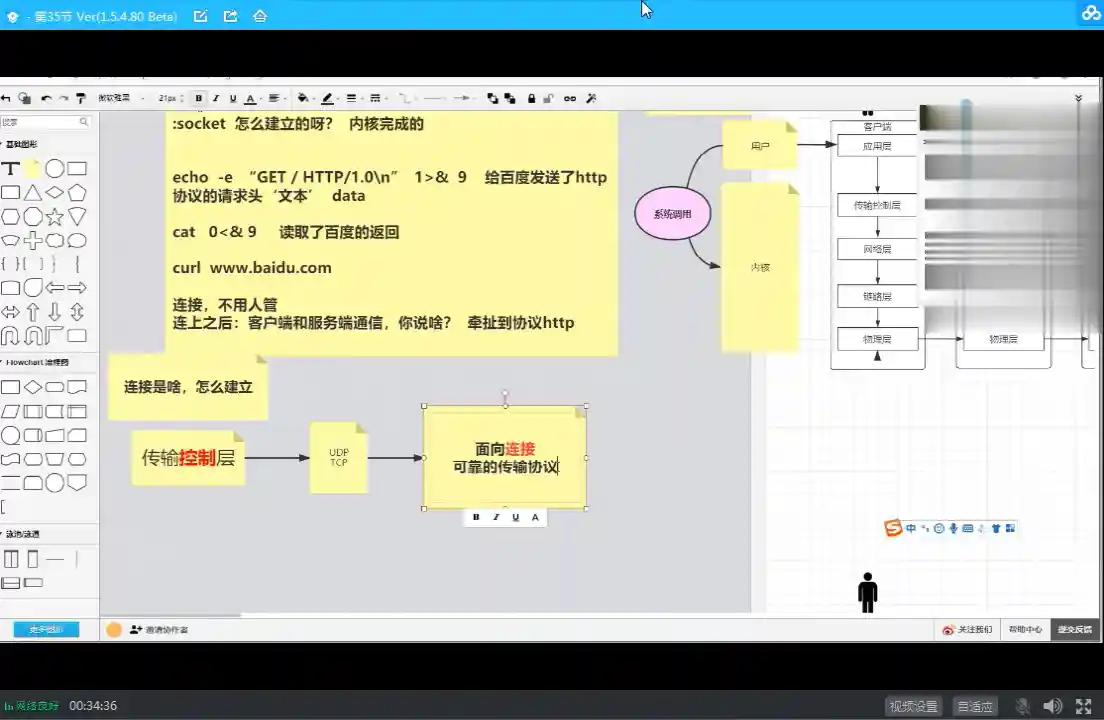Viewport: 1104px width, 720px height.
Task: Choose the circle shape in basic shapes
Action: pos(54,168)
